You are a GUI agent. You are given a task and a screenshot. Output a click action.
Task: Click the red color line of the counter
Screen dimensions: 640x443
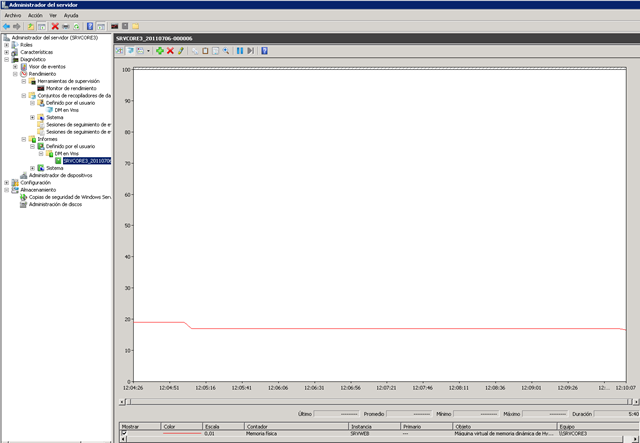pos(181,434)
